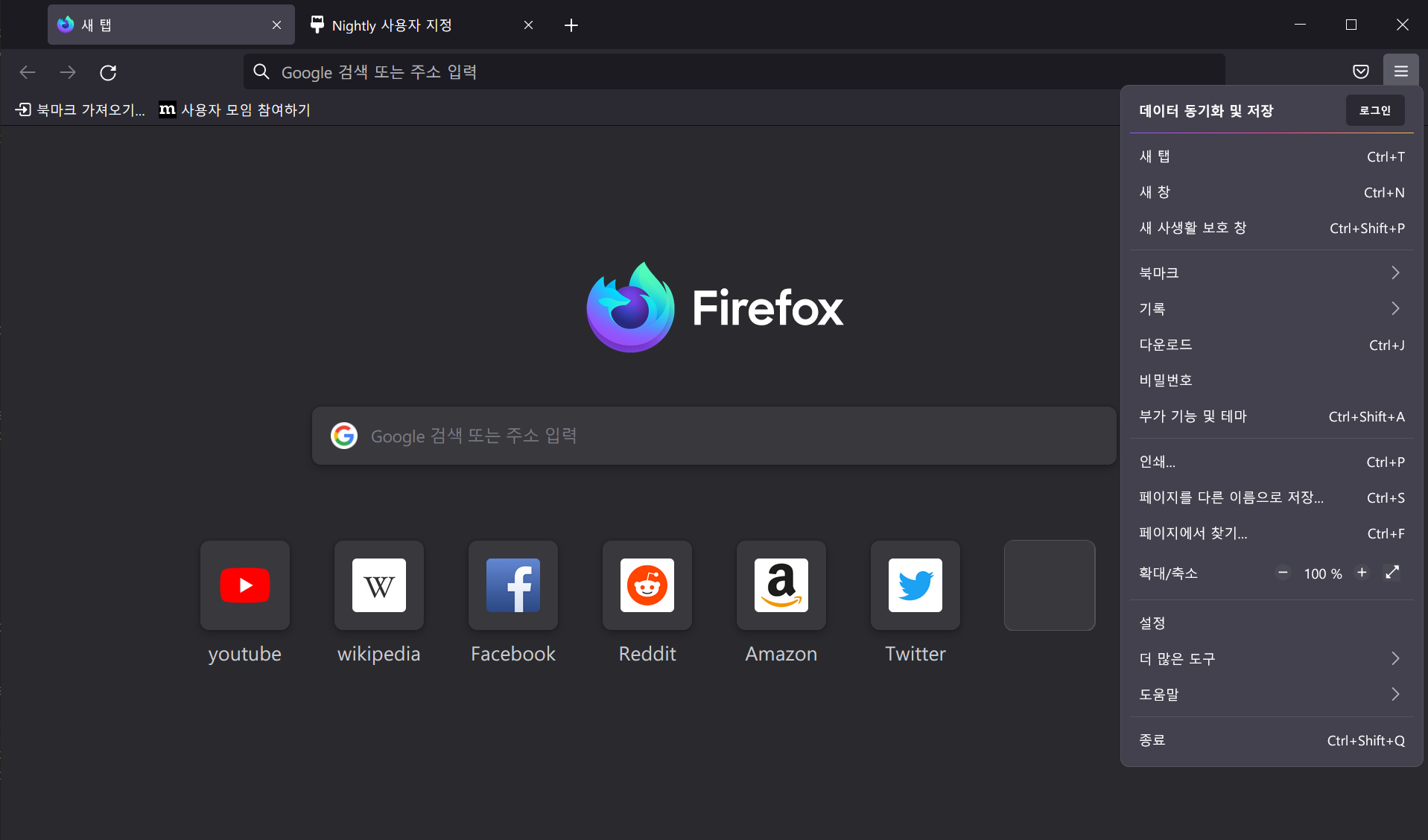Click the back navigation arrow

[28, 72]
